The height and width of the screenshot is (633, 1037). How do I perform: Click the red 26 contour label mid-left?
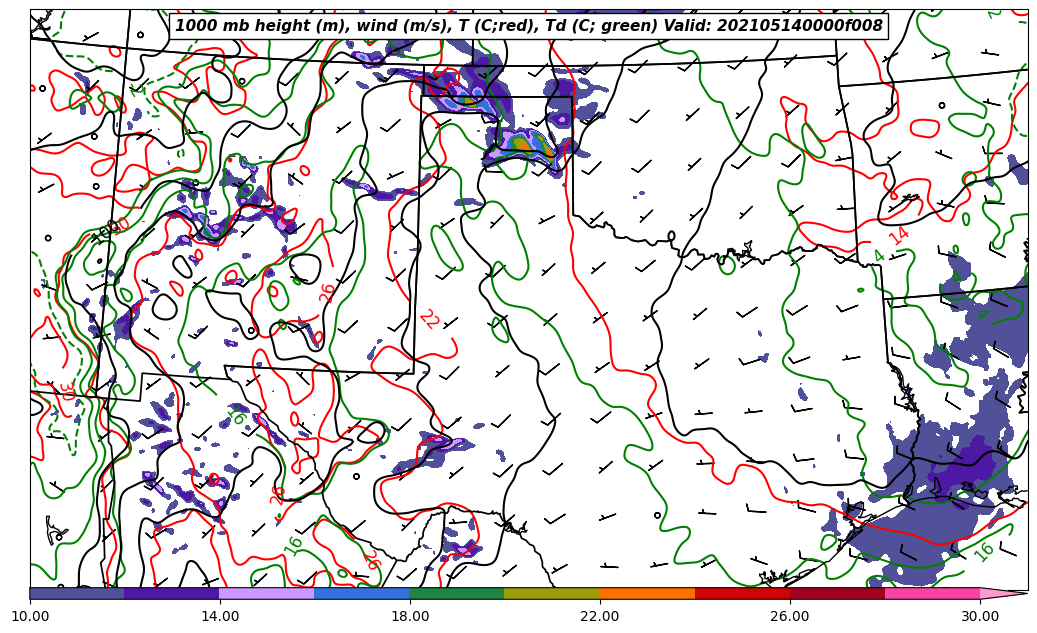click(328, 293)
